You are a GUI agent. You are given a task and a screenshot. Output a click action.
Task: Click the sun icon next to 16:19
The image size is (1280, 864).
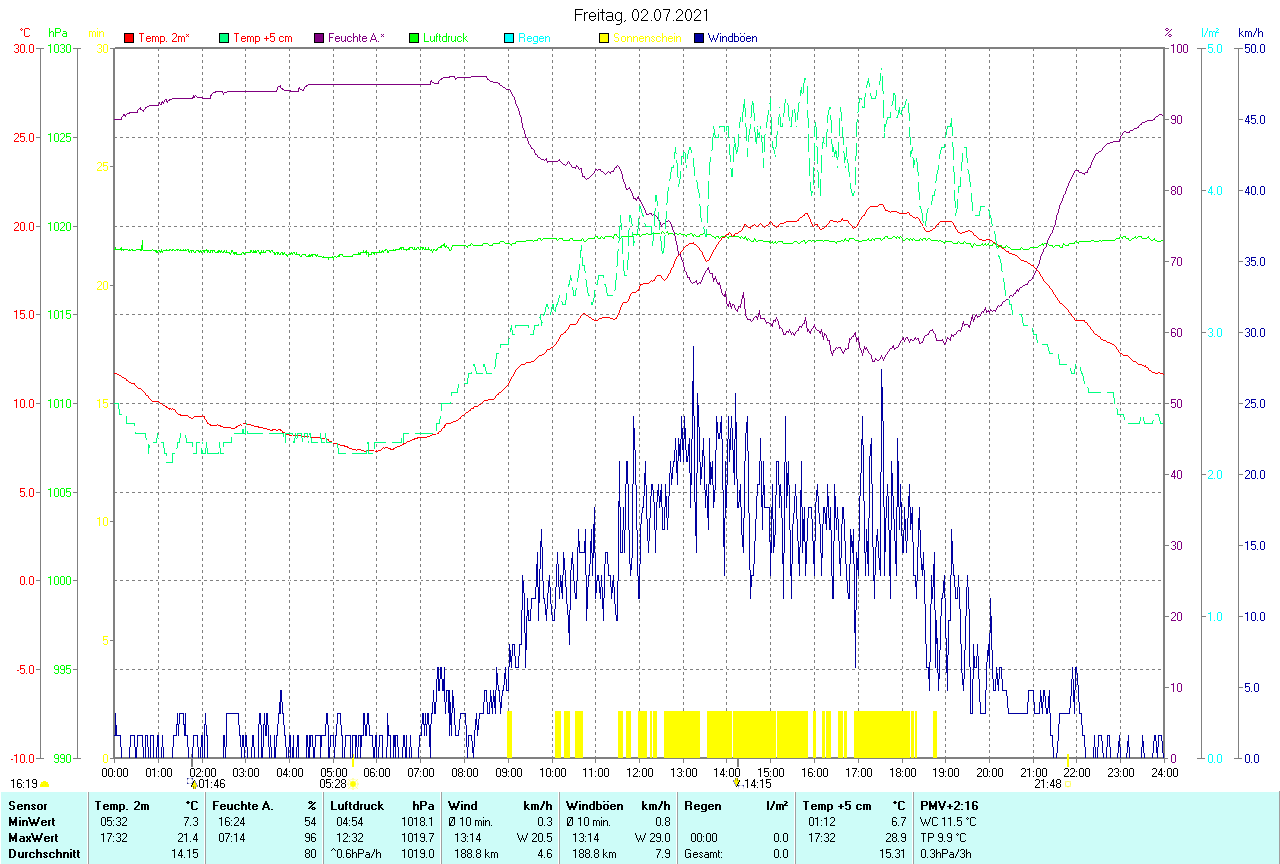pos(45,784)
